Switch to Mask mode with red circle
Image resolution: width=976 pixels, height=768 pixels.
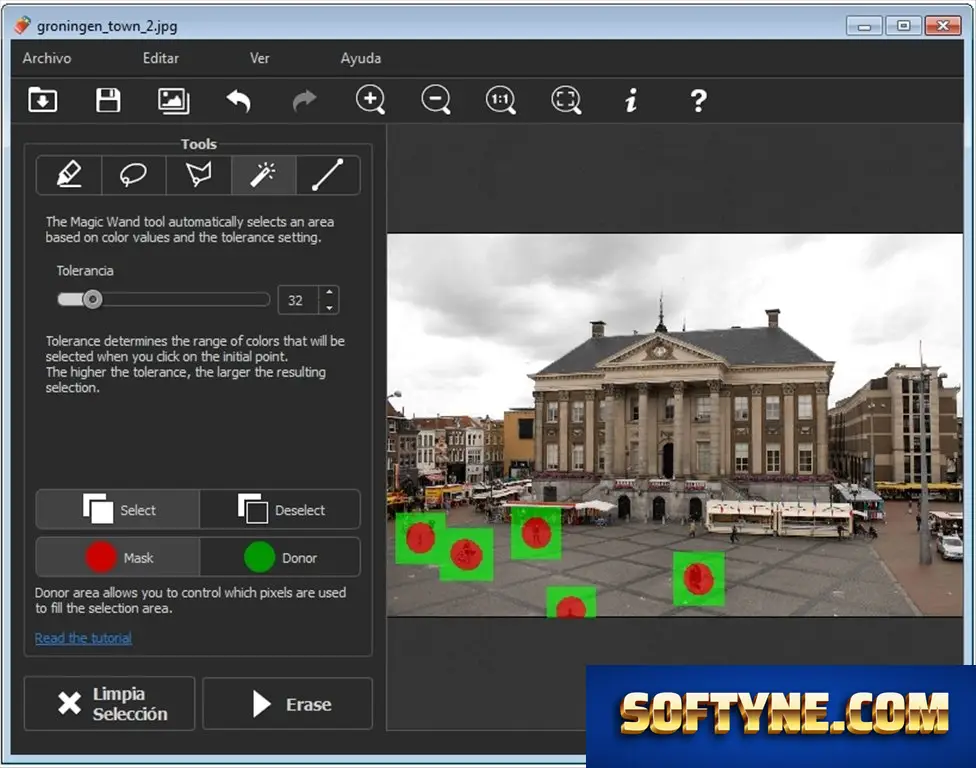tap(118, 557)
